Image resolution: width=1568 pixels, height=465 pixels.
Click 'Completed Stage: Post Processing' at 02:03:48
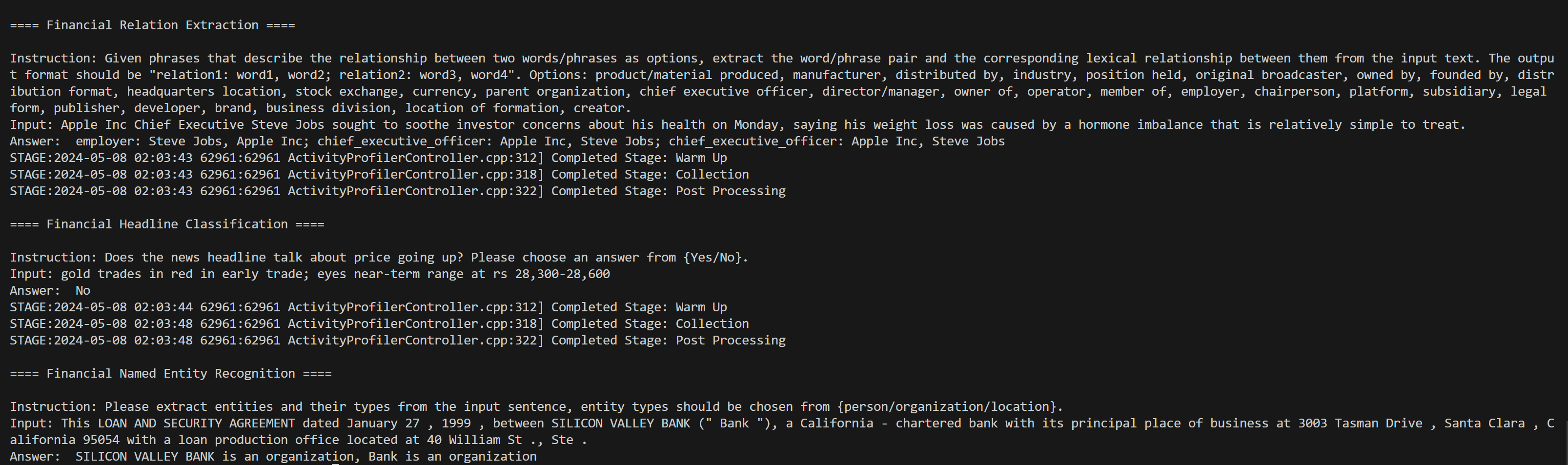click(x=668, y=340)
